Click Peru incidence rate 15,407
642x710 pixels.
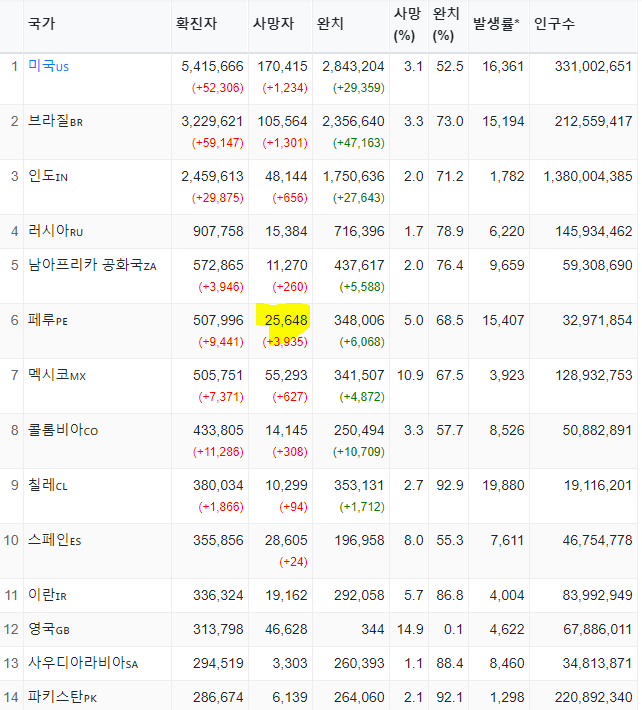point(503,320)
